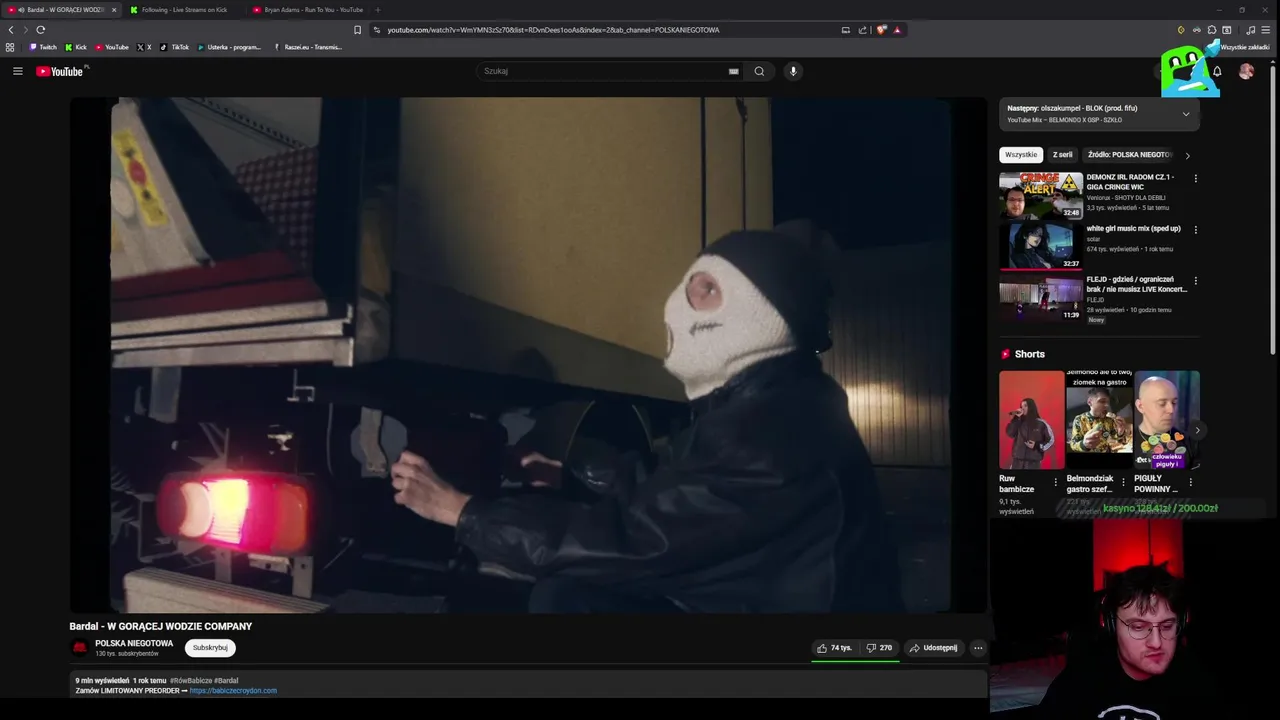Viewport: 1280px width, 720px height.
Task: Open DEMONZ IRL RADOM video thumbnail
Action: [x=1040, y=195]
